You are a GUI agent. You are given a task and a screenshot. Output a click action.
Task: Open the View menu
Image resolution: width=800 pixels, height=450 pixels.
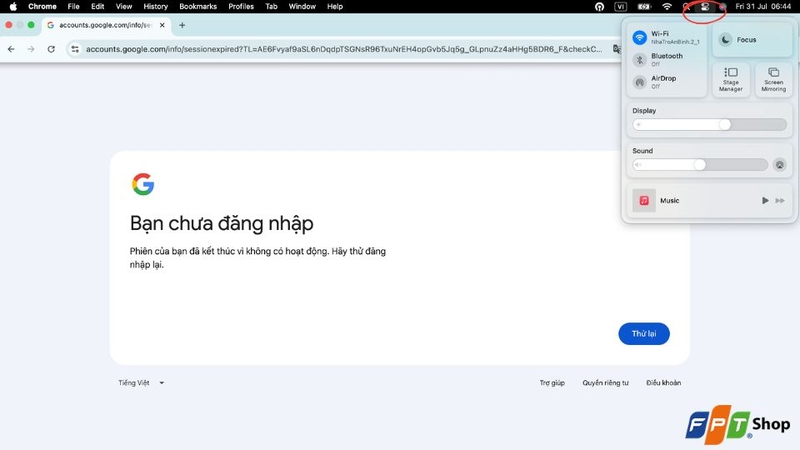coord(123,7)
